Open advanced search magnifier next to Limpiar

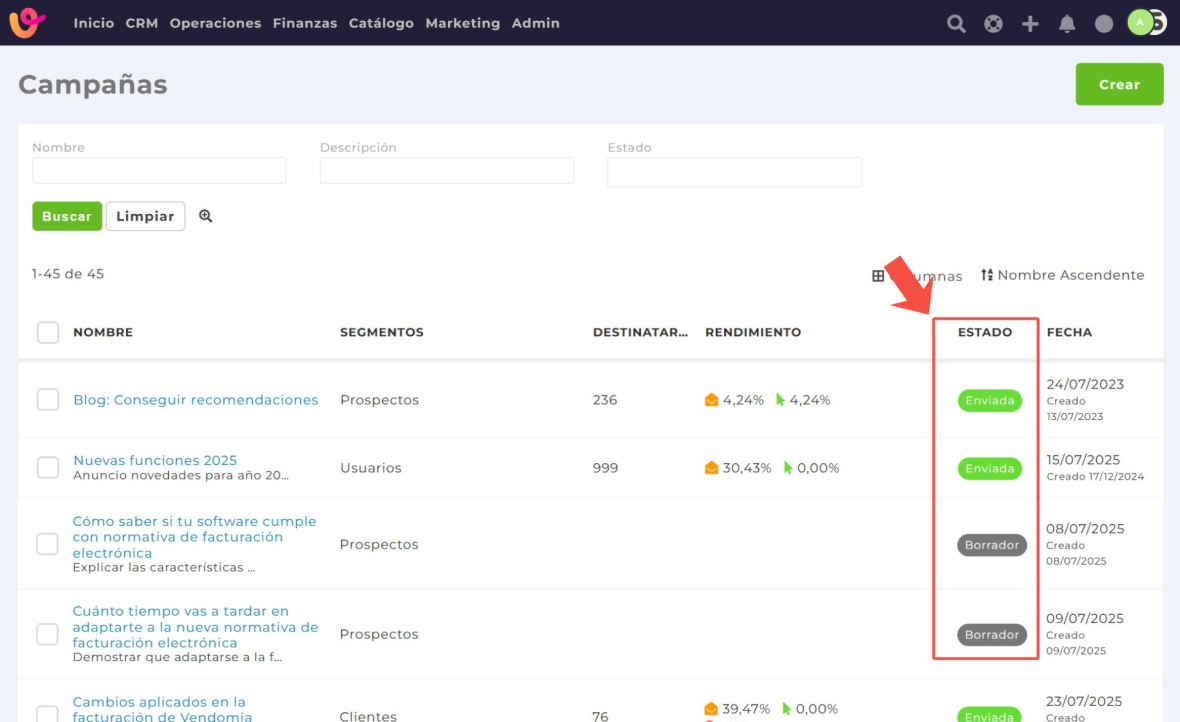click(206, 216)
